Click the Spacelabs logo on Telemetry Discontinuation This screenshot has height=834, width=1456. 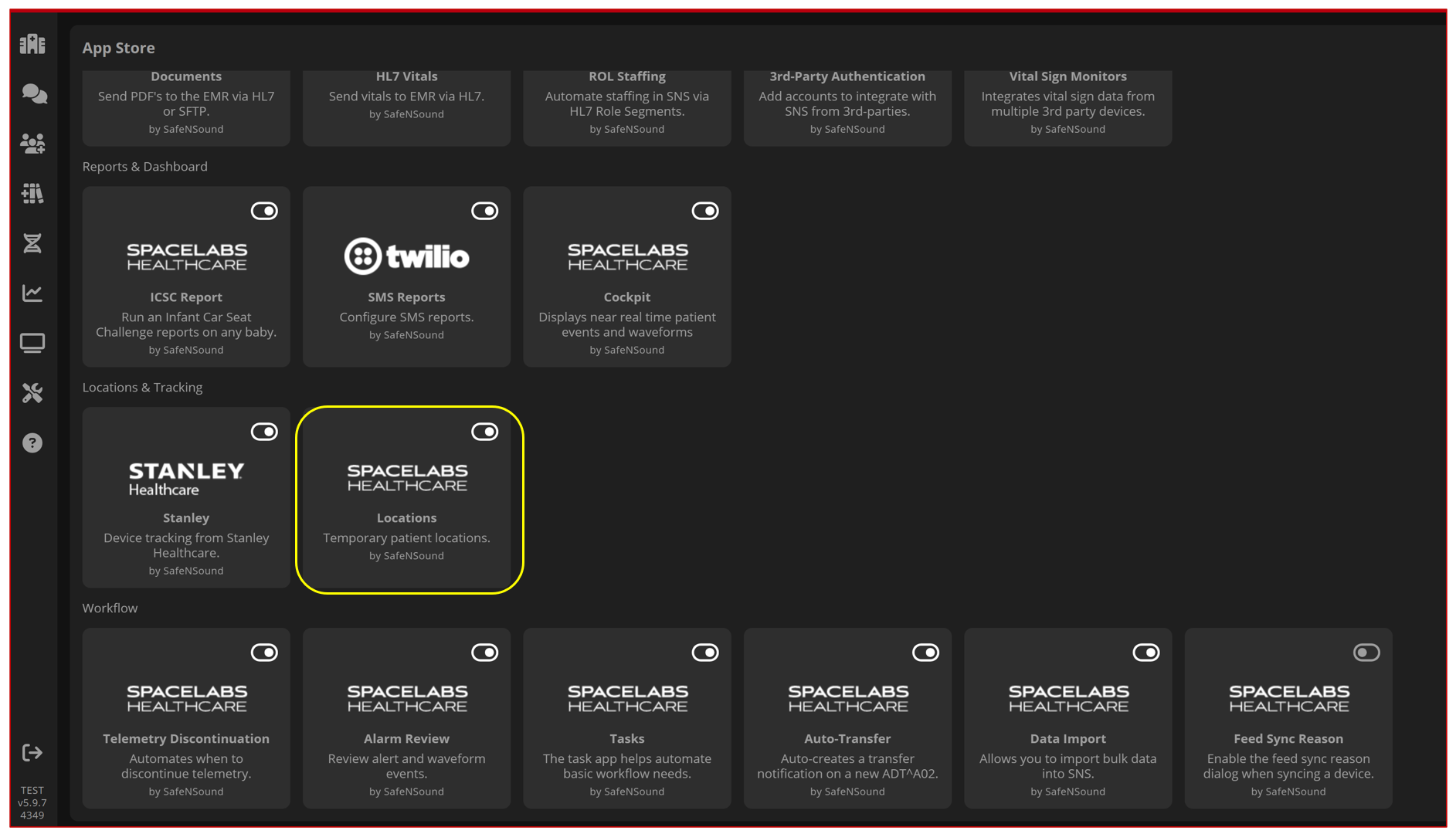tap(186, 698)
